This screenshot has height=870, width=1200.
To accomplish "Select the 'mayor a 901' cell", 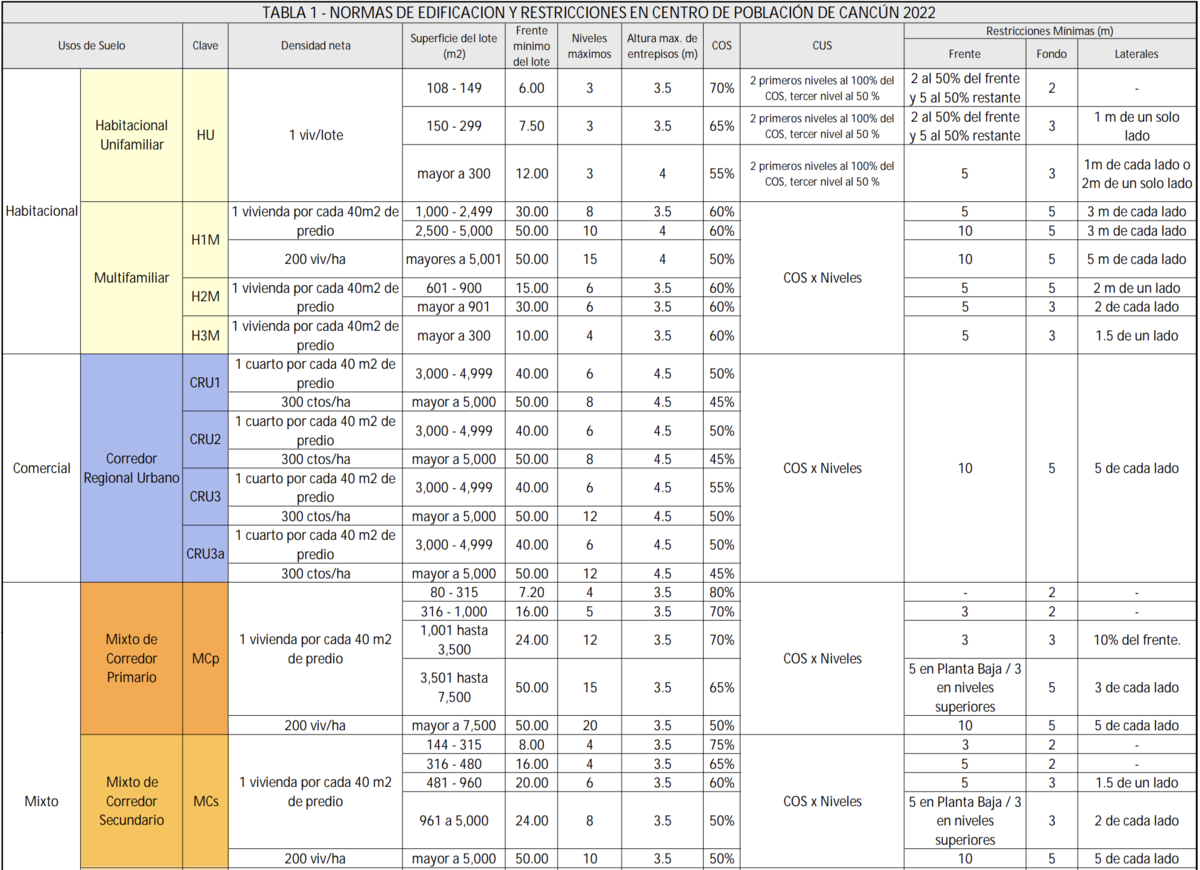I will (x=454, y=307).
